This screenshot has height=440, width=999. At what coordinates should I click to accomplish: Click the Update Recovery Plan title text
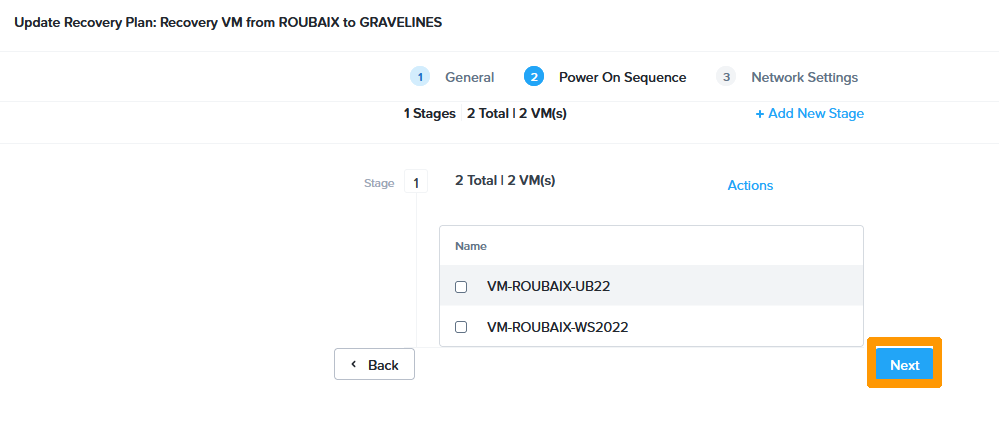click(228, 22)
